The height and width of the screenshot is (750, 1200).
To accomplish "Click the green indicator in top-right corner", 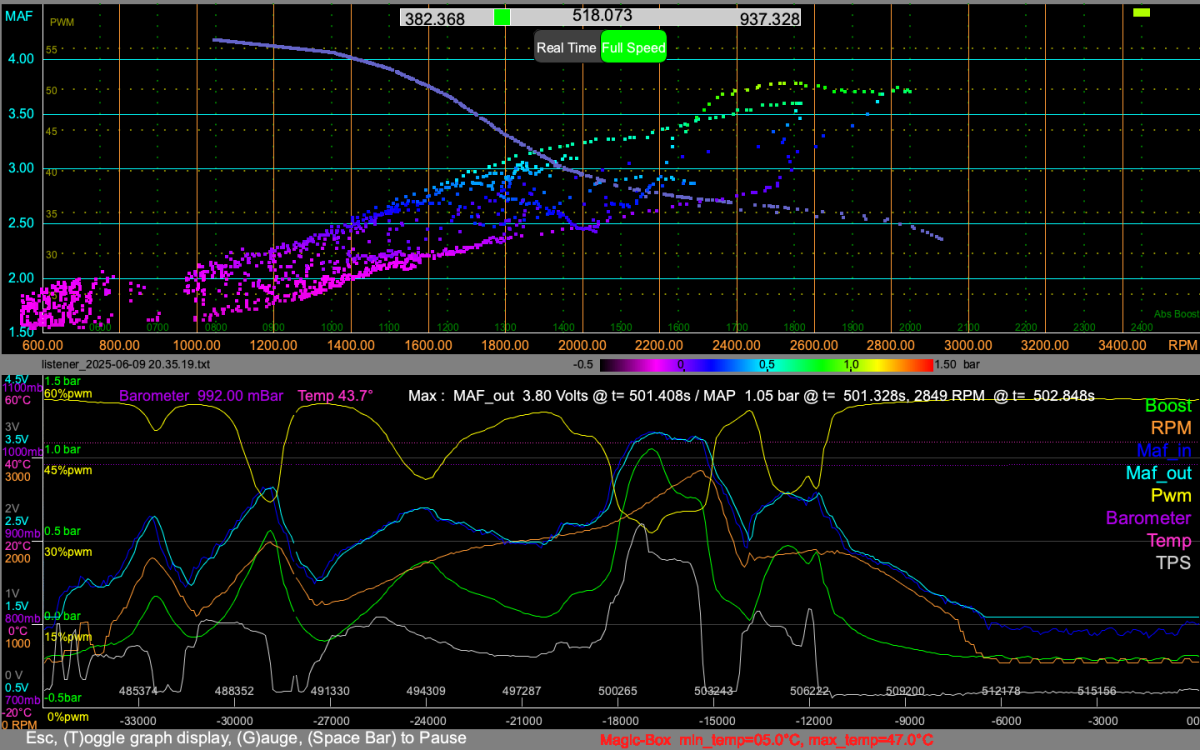I will 1142,12.
